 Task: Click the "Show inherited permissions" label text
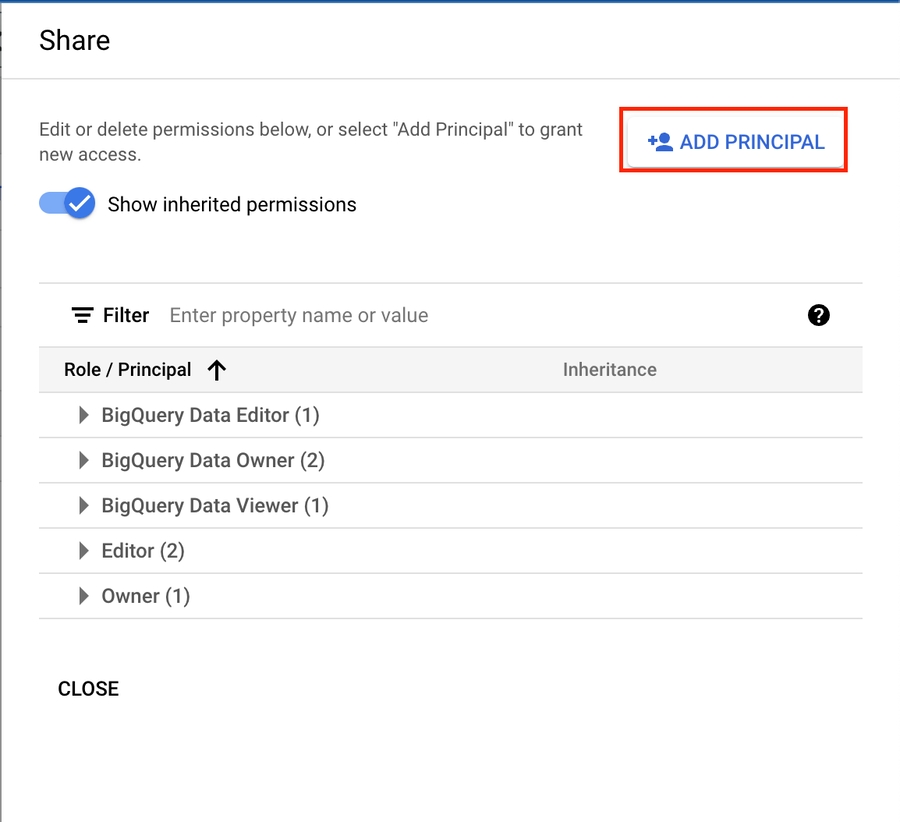pos(232,204)
